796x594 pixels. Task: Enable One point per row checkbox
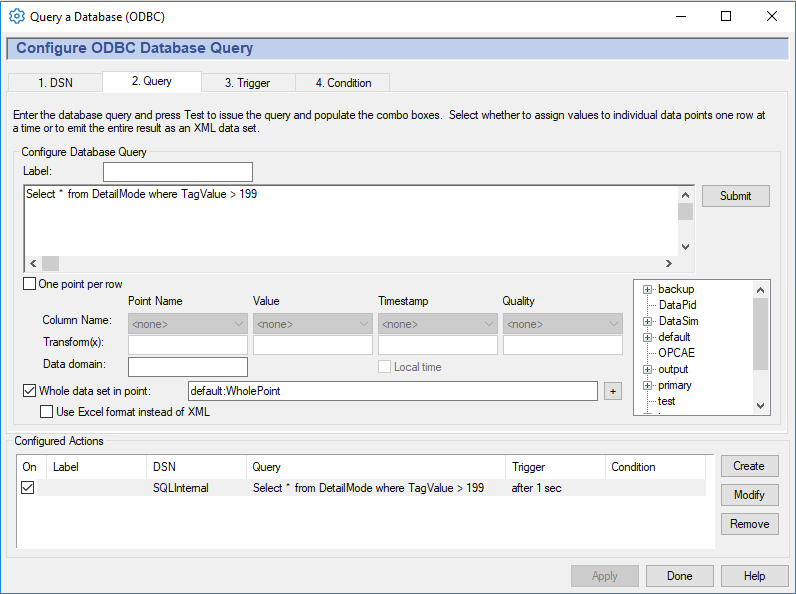tap(29, 284)
